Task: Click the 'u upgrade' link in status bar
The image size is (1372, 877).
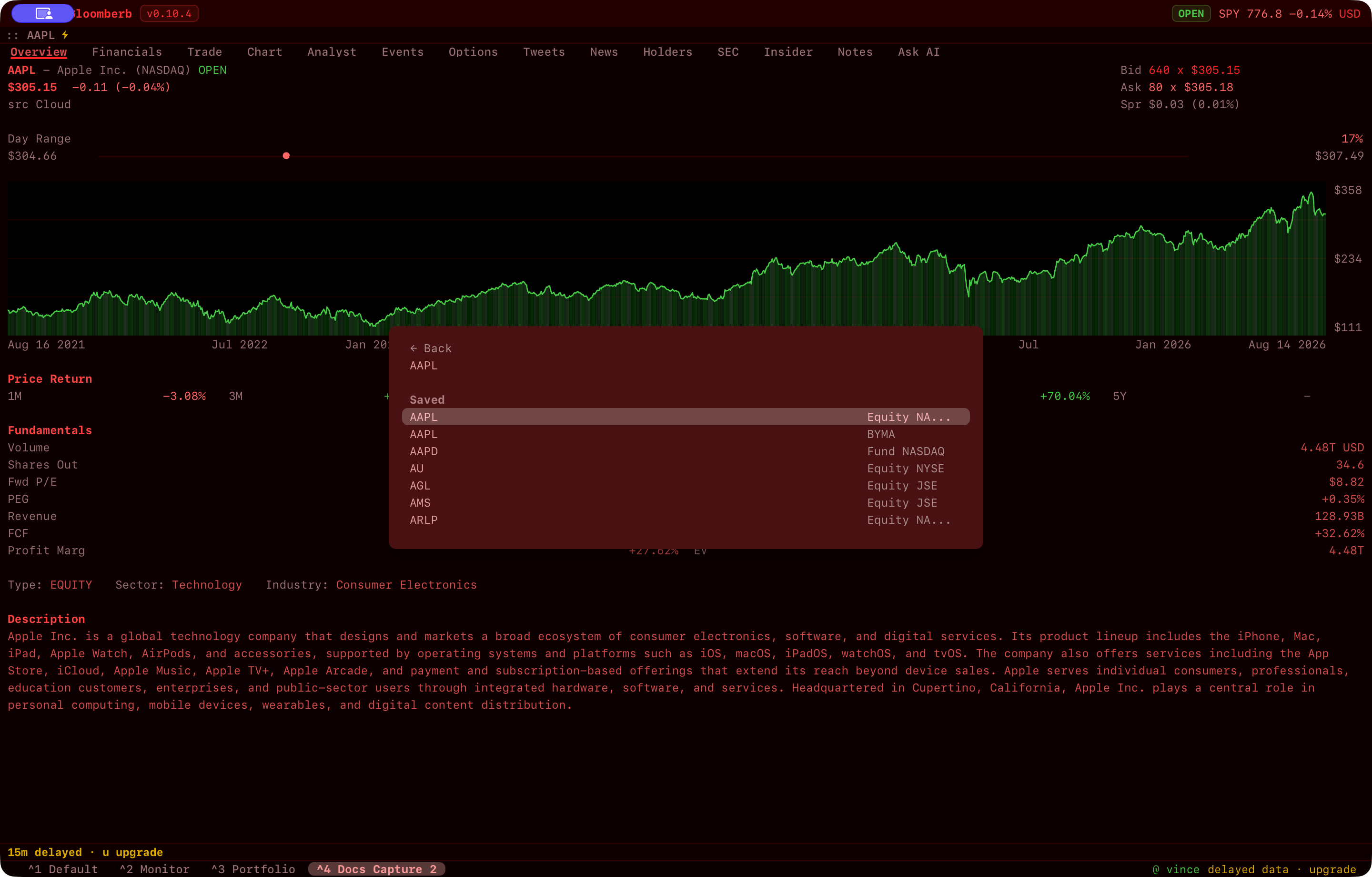Action: [132, 853]
